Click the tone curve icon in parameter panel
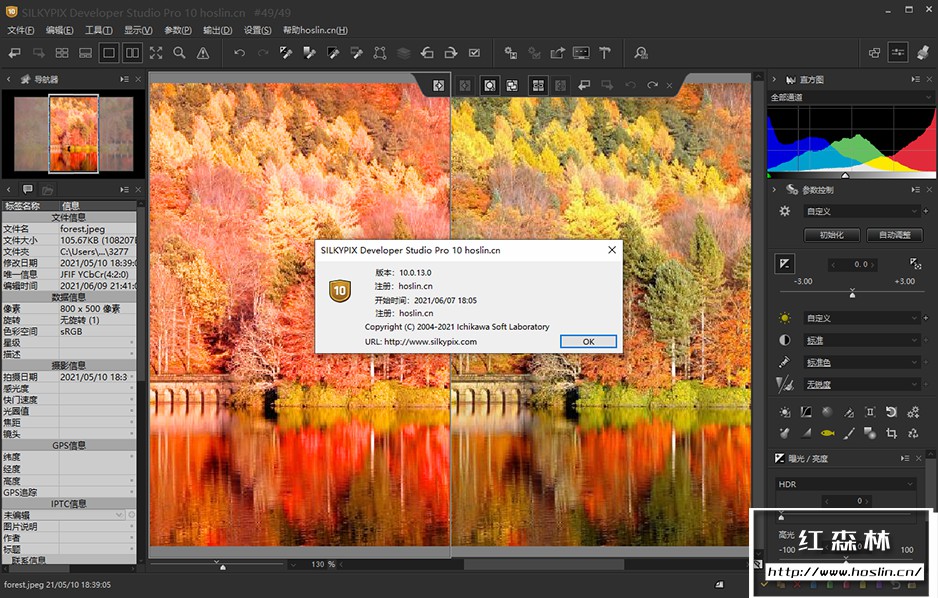Image resolution: width=938 pixels, height=598 pixels. [806, 412]
